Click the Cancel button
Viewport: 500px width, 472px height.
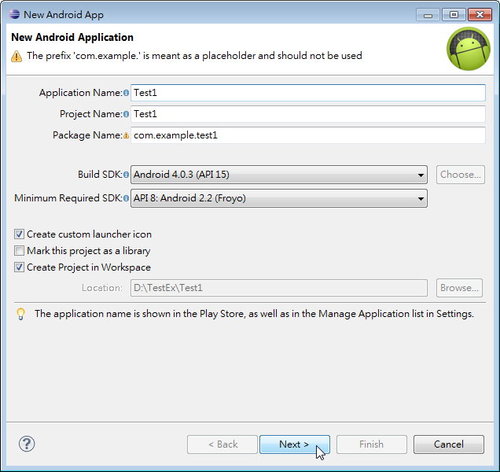click(x=449, y=444)
